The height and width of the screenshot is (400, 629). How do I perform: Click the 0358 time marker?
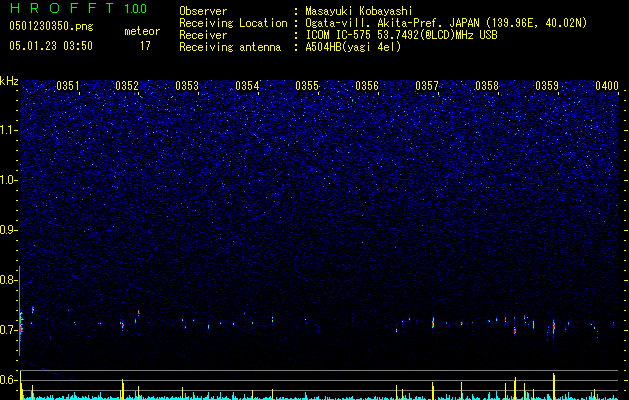pos(487,86)
